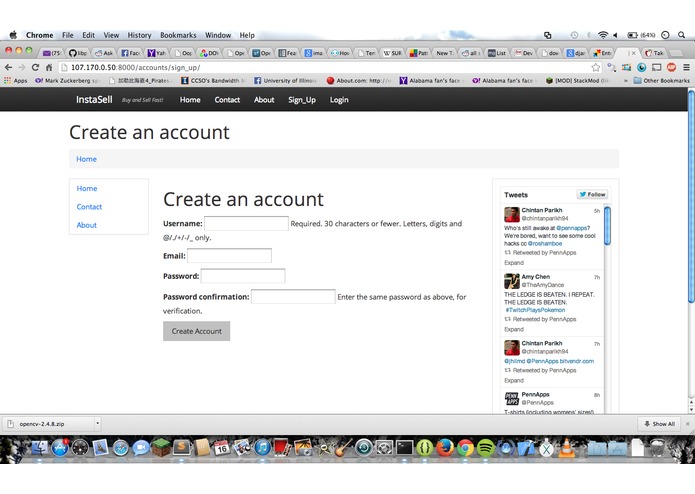The height and width of the screenshot is (494, 695).
Task: Focus the Email input field
Action: click(230, 256)
